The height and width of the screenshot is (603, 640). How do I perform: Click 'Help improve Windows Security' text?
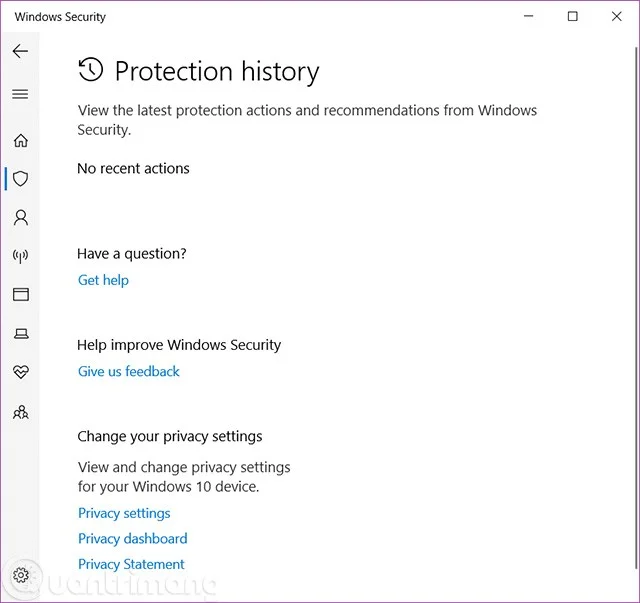tap(179, 345)
